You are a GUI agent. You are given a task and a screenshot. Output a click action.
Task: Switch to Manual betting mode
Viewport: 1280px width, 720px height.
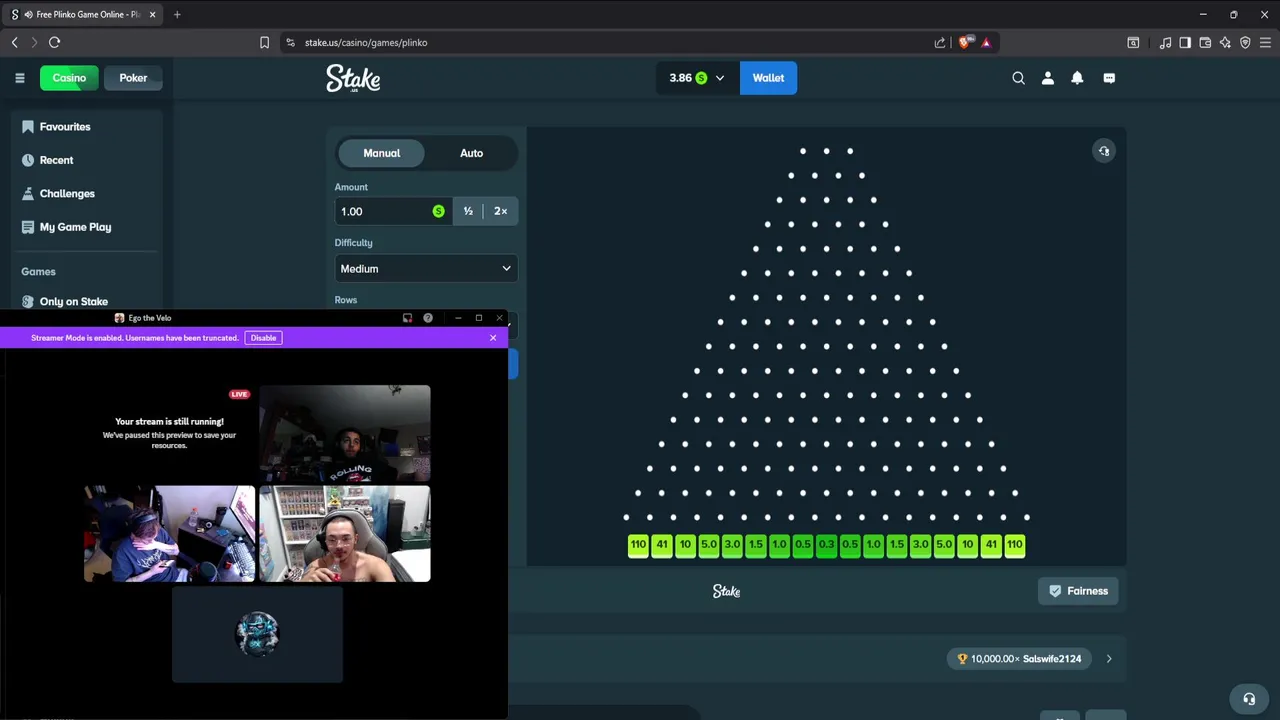click(381, 153)
